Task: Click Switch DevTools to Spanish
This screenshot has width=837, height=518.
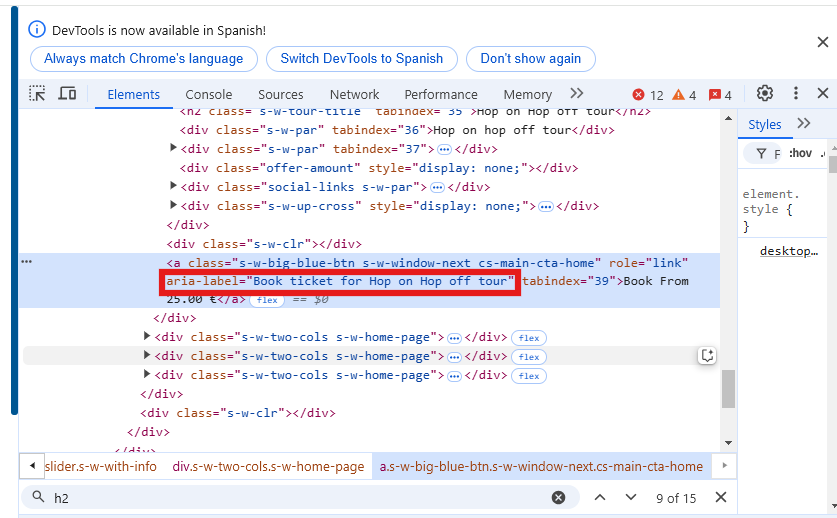Action: click(362, 59)
